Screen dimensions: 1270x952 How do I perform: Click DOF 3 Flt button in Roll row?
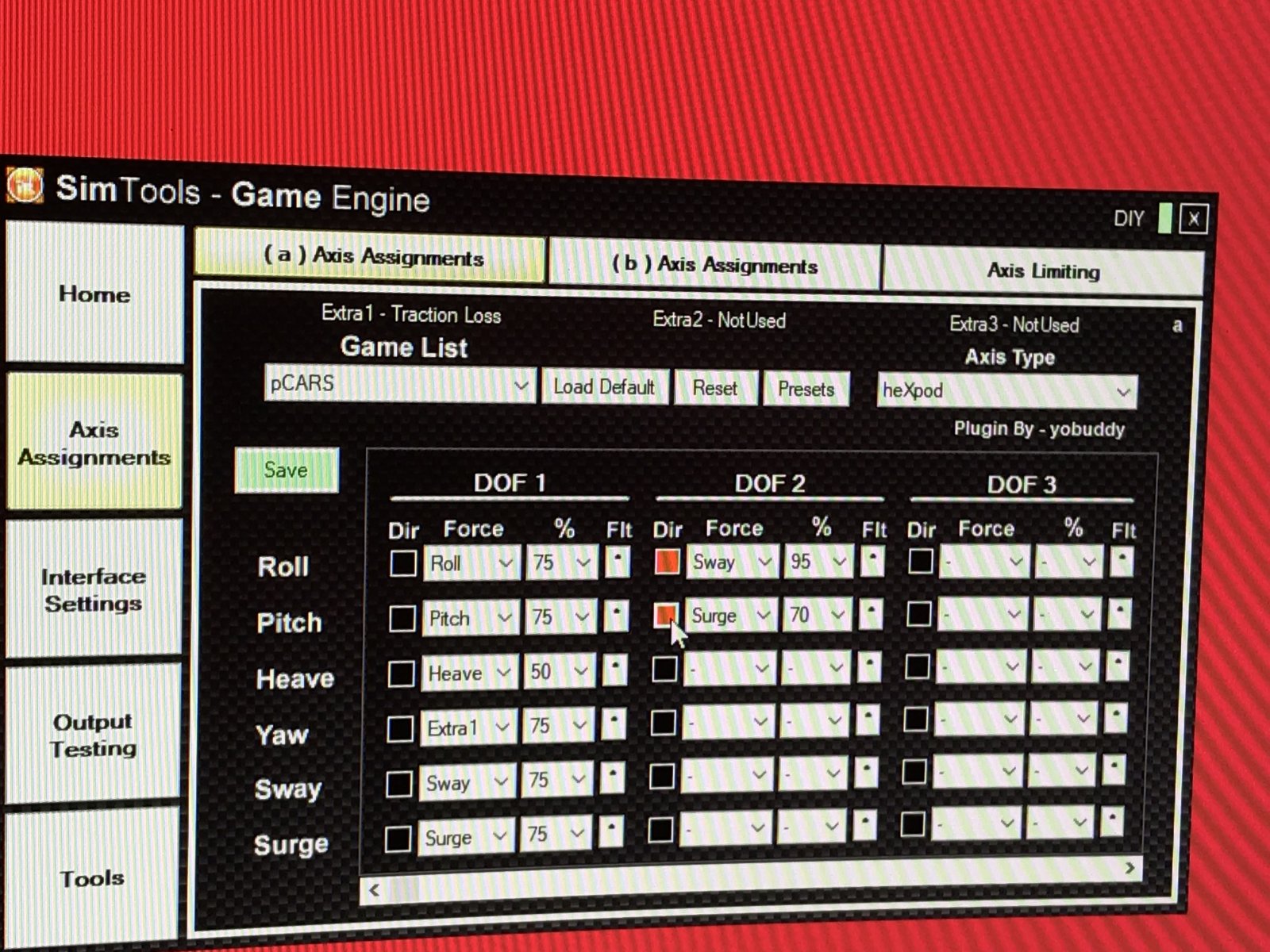pos(1122,562)
